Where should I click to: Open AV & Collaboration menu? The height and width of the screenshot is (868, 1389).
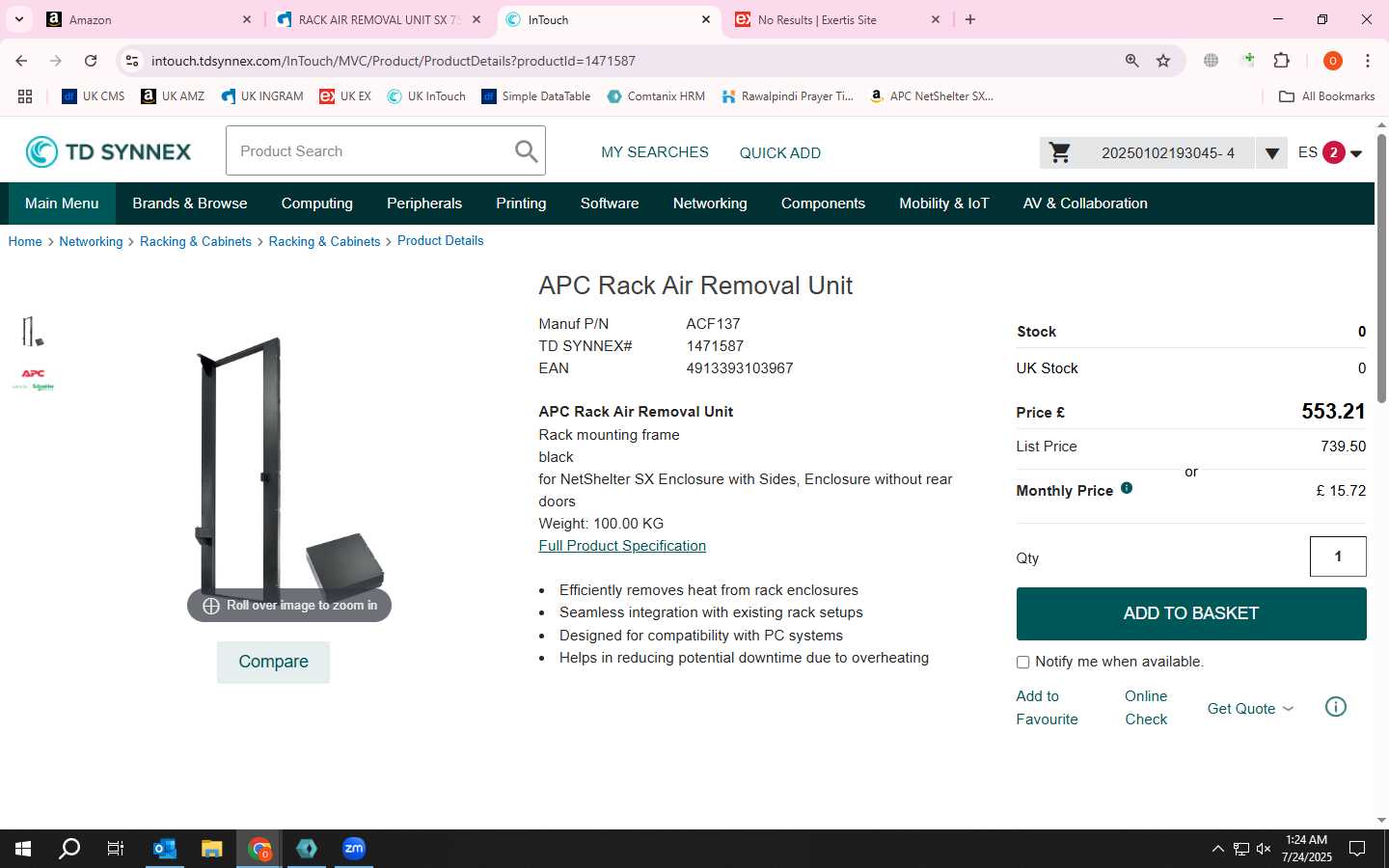click(1085, 203)
